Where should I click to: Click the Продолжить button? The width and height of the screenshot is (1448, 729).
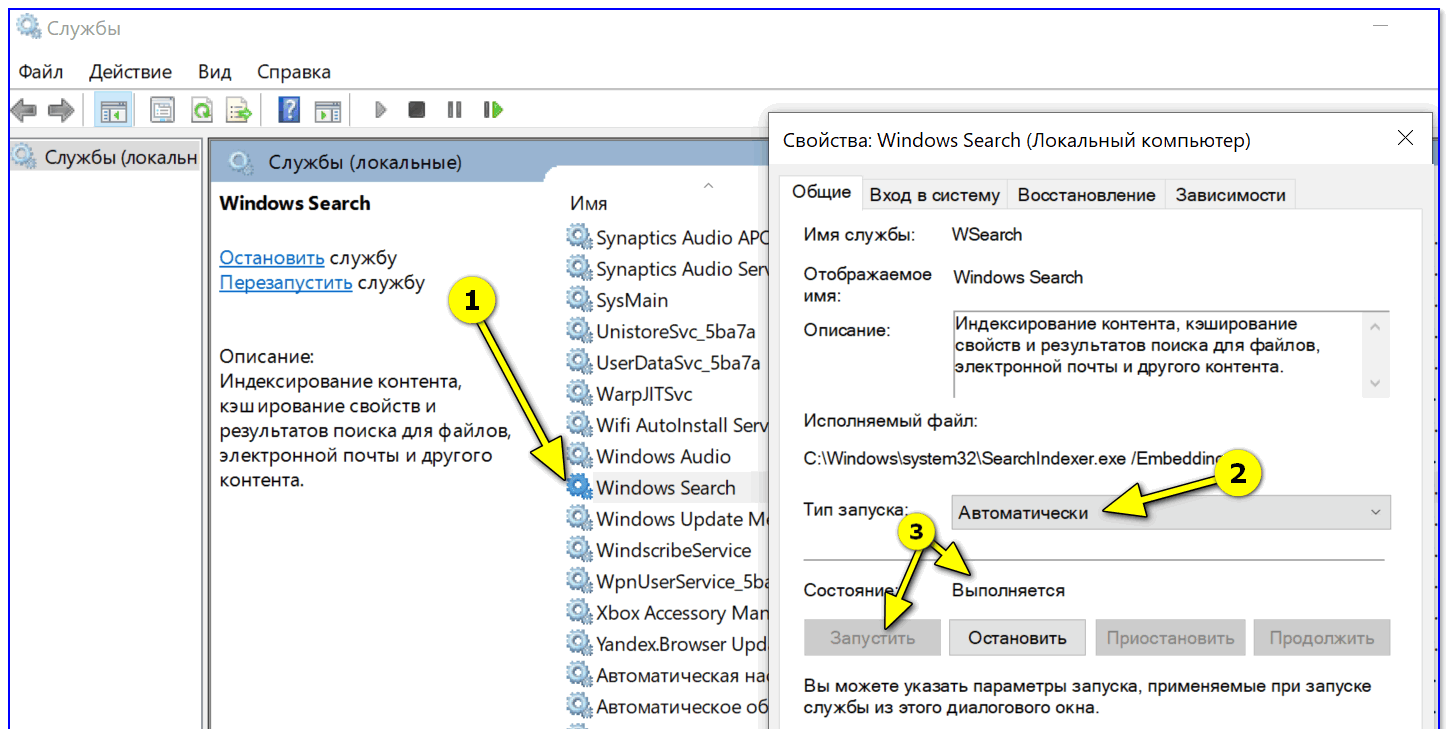tap(1322, 637)
